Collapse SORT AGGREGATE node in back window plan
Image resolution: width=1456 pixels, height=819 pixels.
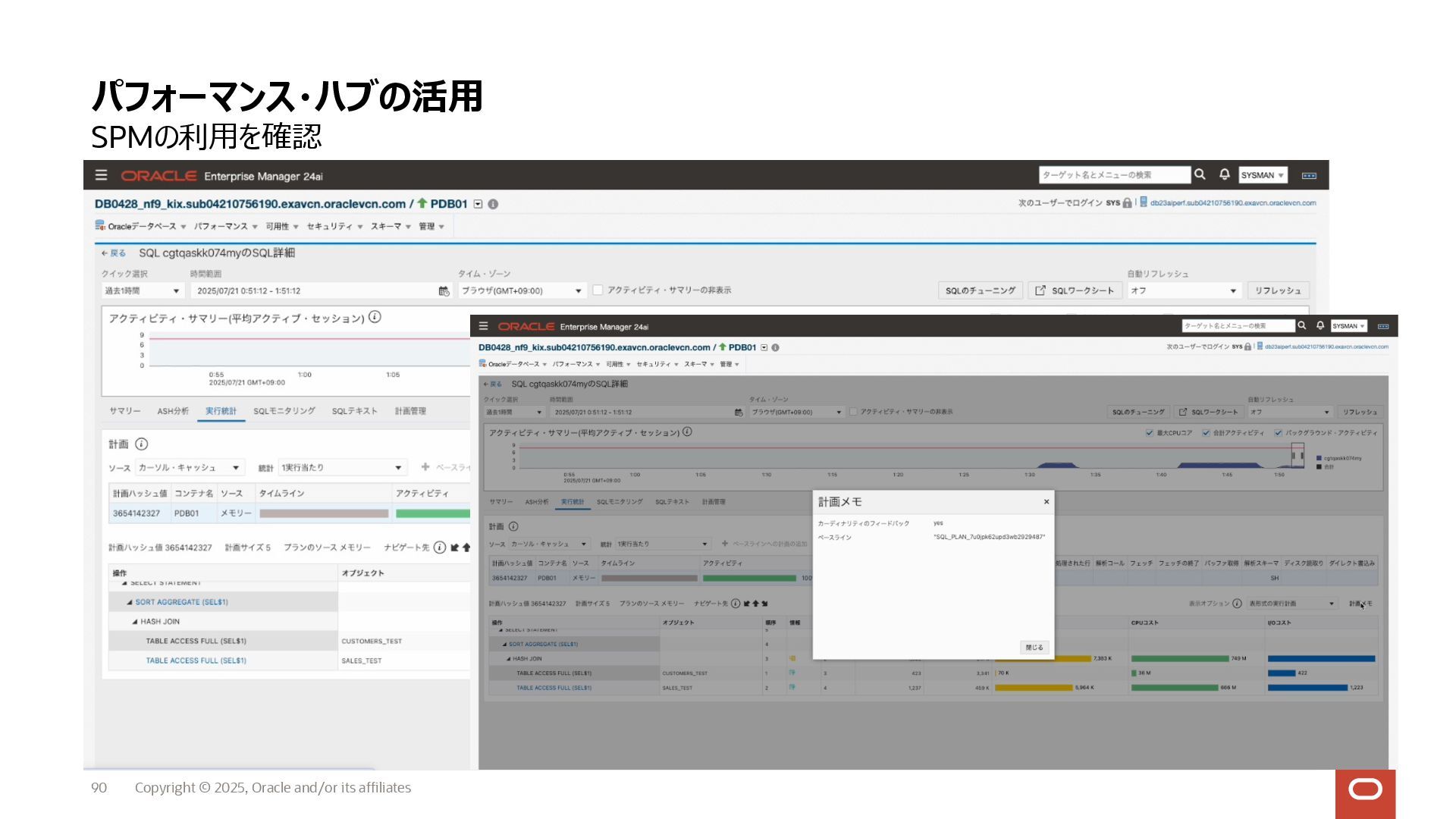click(130, 602)
